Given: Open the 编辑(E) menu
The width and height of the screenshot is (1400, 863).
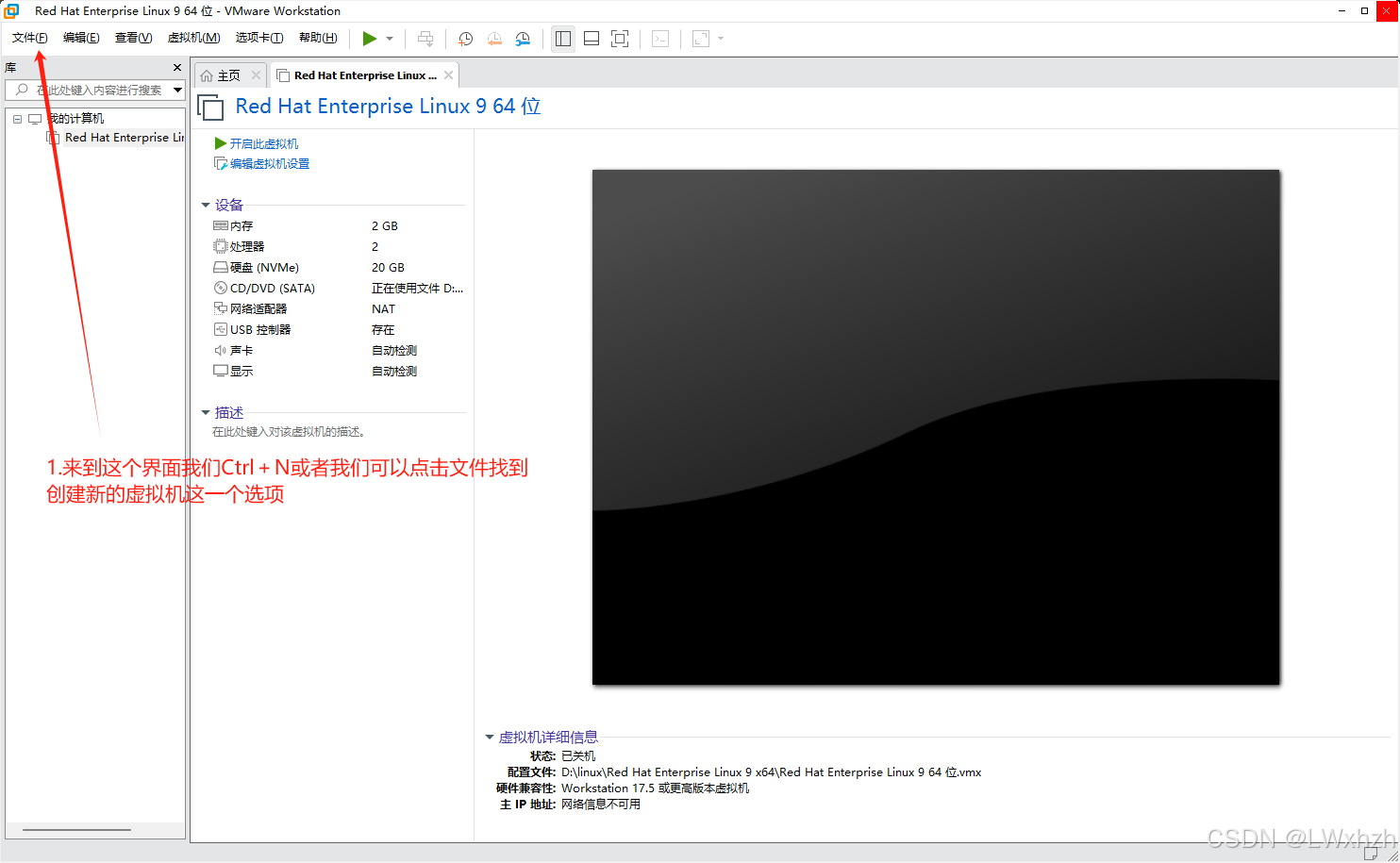Looking at the screenshot, I should coord(81,38).
